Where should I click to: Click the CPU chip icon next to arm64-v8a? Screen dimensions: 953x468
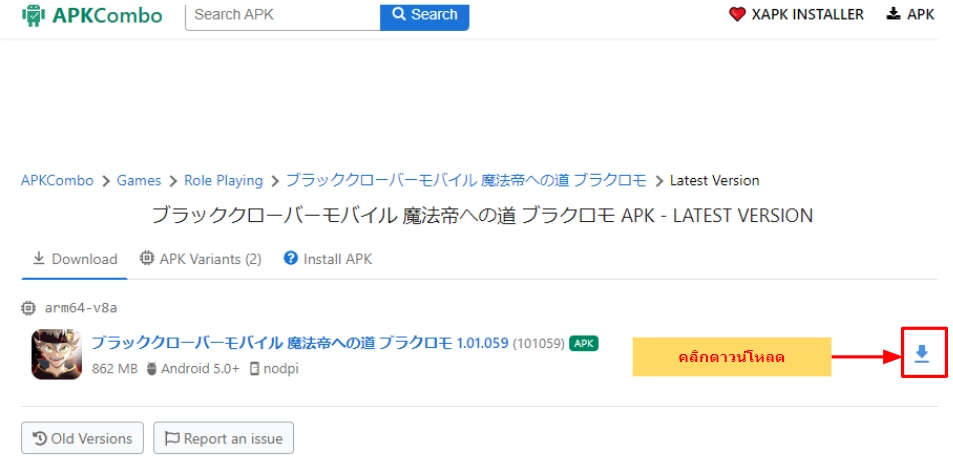click(29, 308)
